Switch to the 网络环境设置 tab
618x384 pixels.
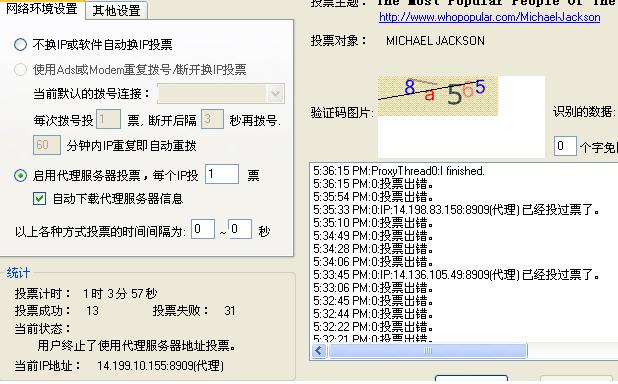[42, 9]
